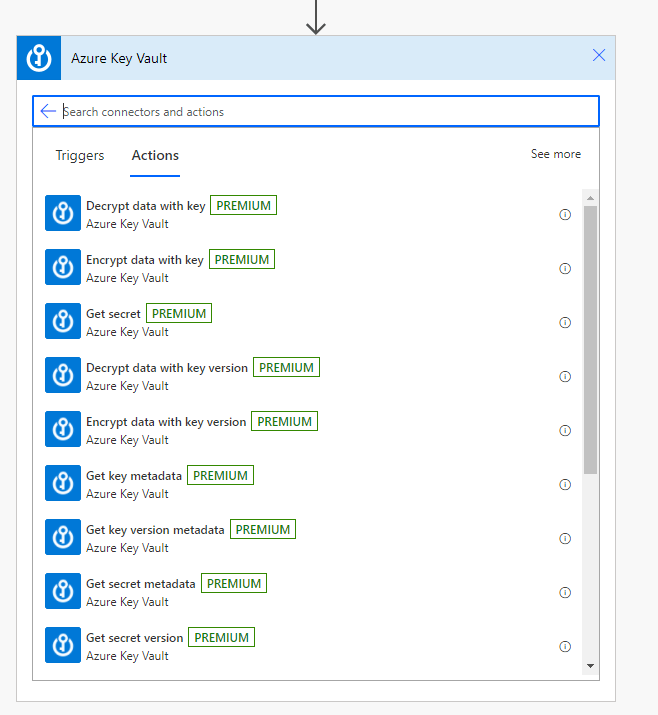Select the Actions tab
The image size is (658, 715).
tap(155, 155)
